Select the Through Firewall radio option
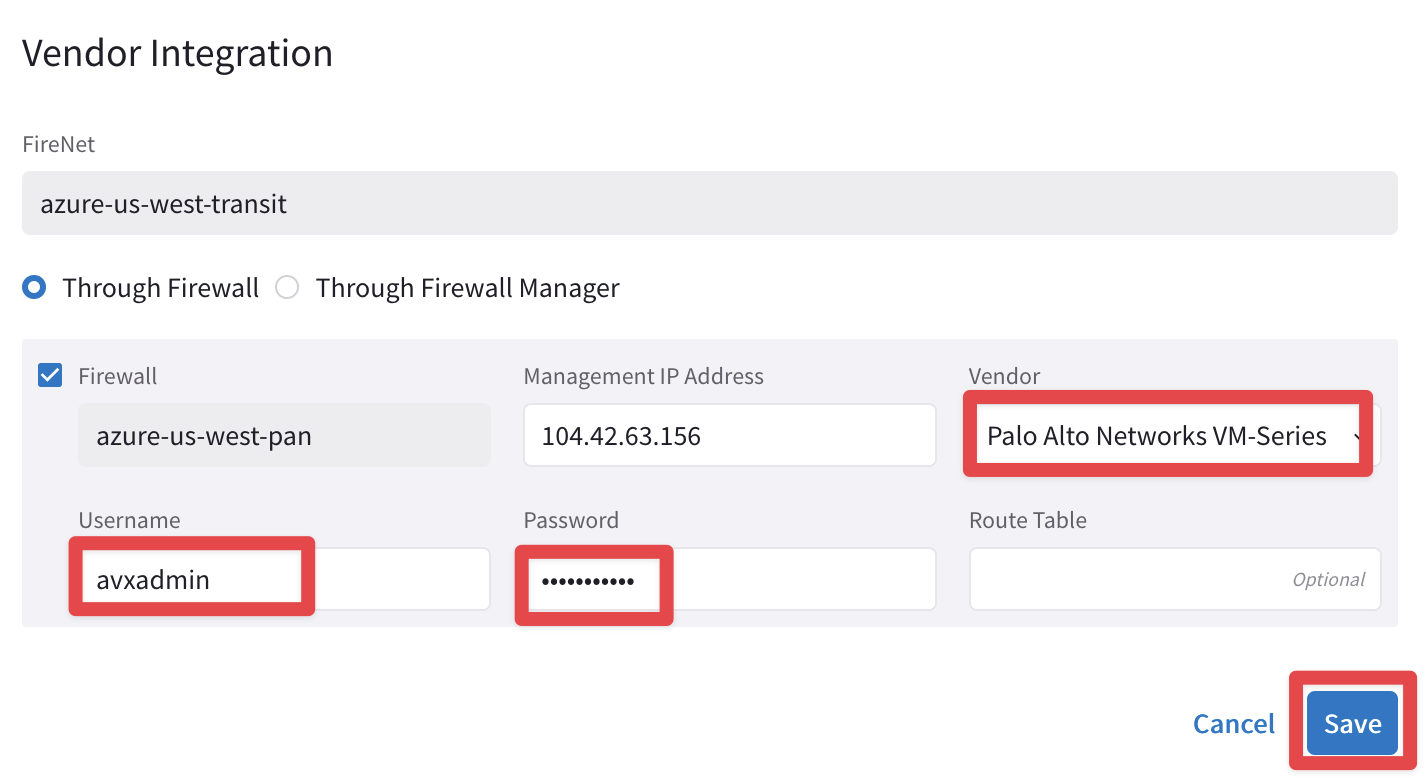The width and height of the screenshot is (1426, 778). [34, 288]
